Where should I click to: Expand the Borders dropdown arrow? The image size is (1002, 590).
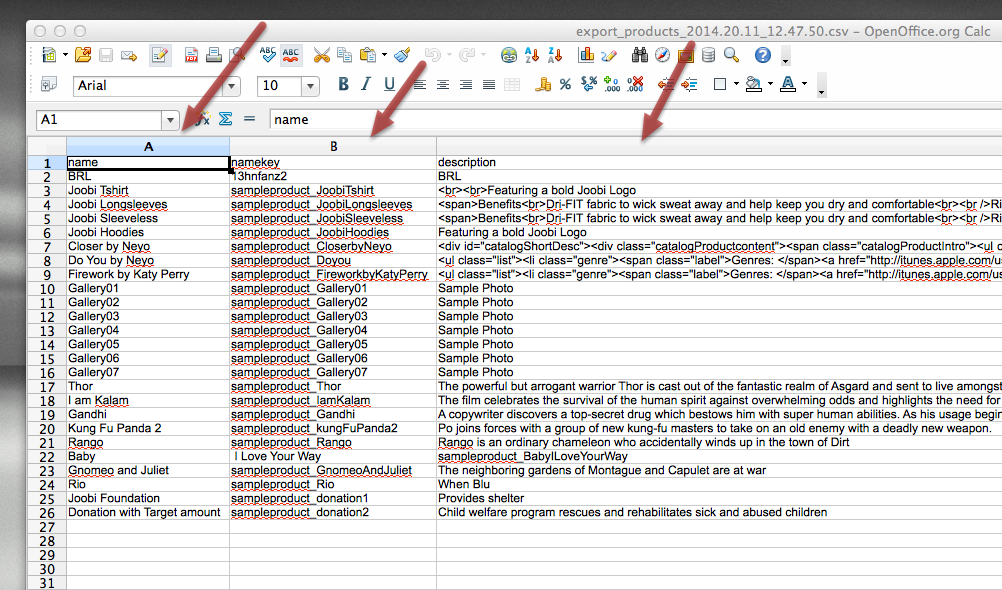[x=736, y=84]
